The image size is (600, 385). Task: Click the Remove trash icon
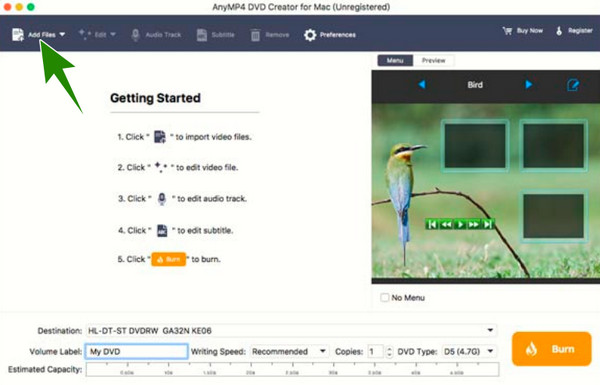coord(255,35)
